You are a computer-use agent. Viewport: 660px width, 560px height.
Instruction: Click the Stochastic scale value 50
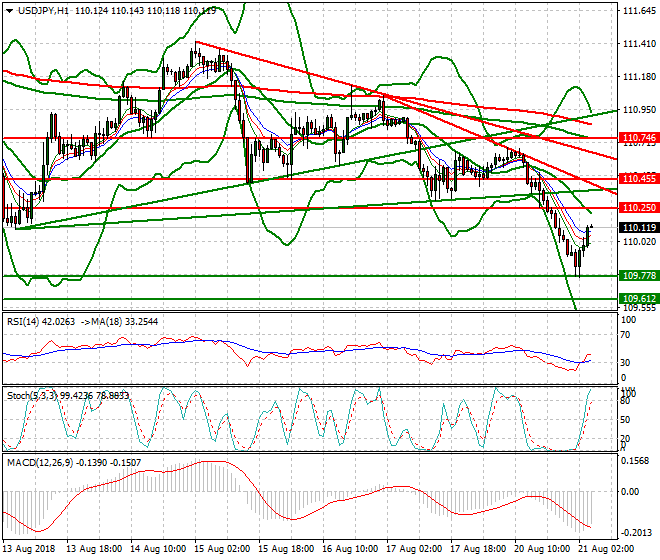click(626, 420)
